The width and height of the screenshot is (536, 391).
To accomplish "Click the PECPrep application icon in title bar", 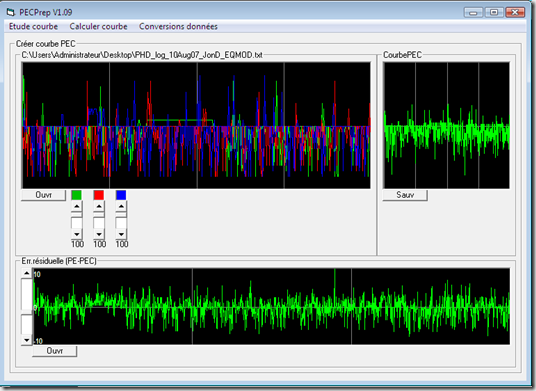I will click(11, 13).
